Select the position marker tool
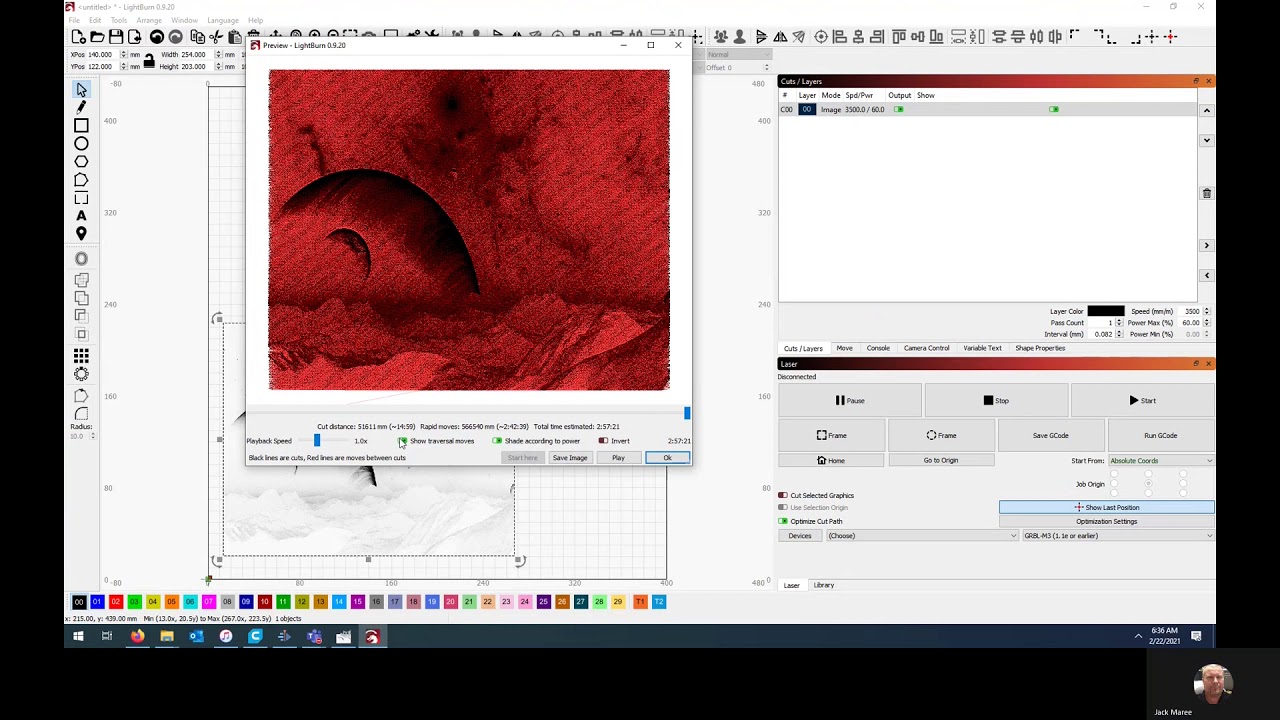Image resolution: width=1280 pixels, height=720 pixels. click(81, 234)
